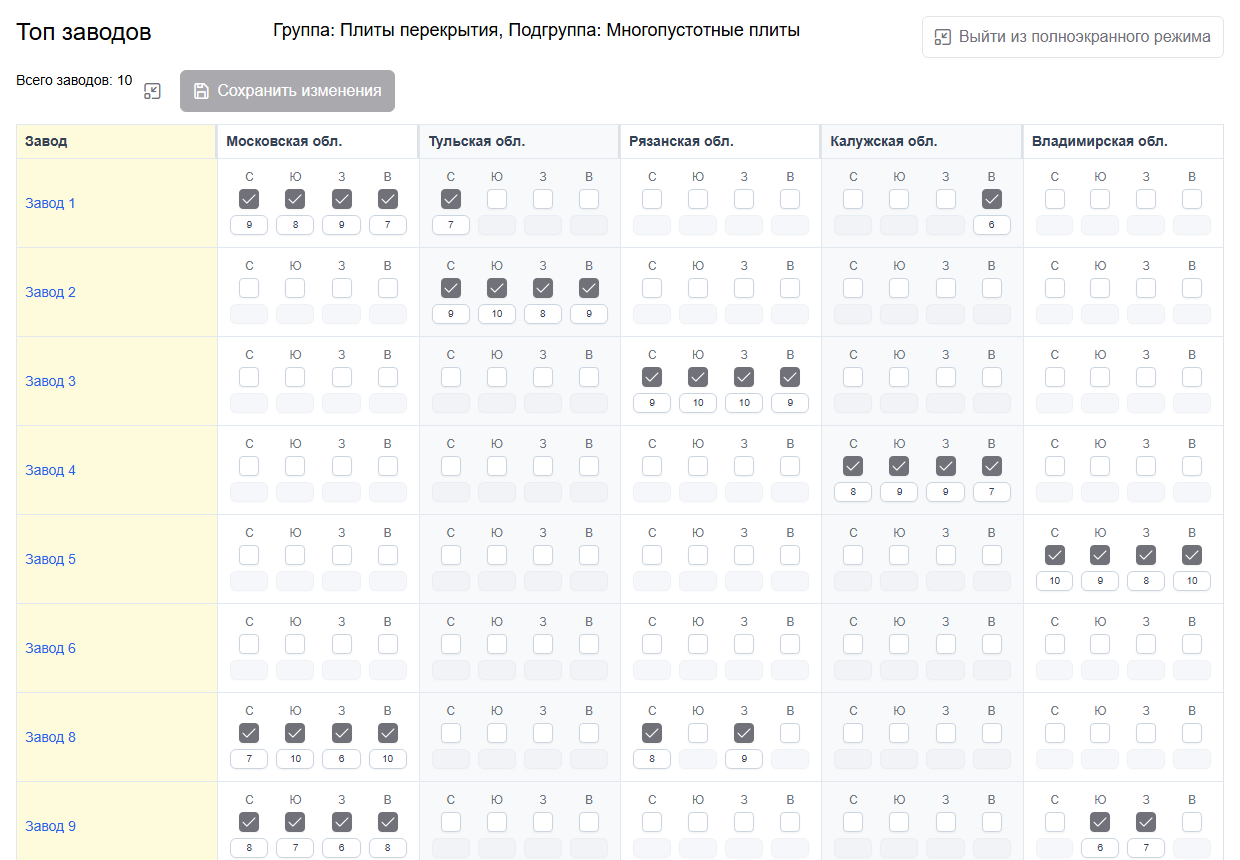Follow the Завод 3 link
The image size is (1240, 860).
(50, 381)
